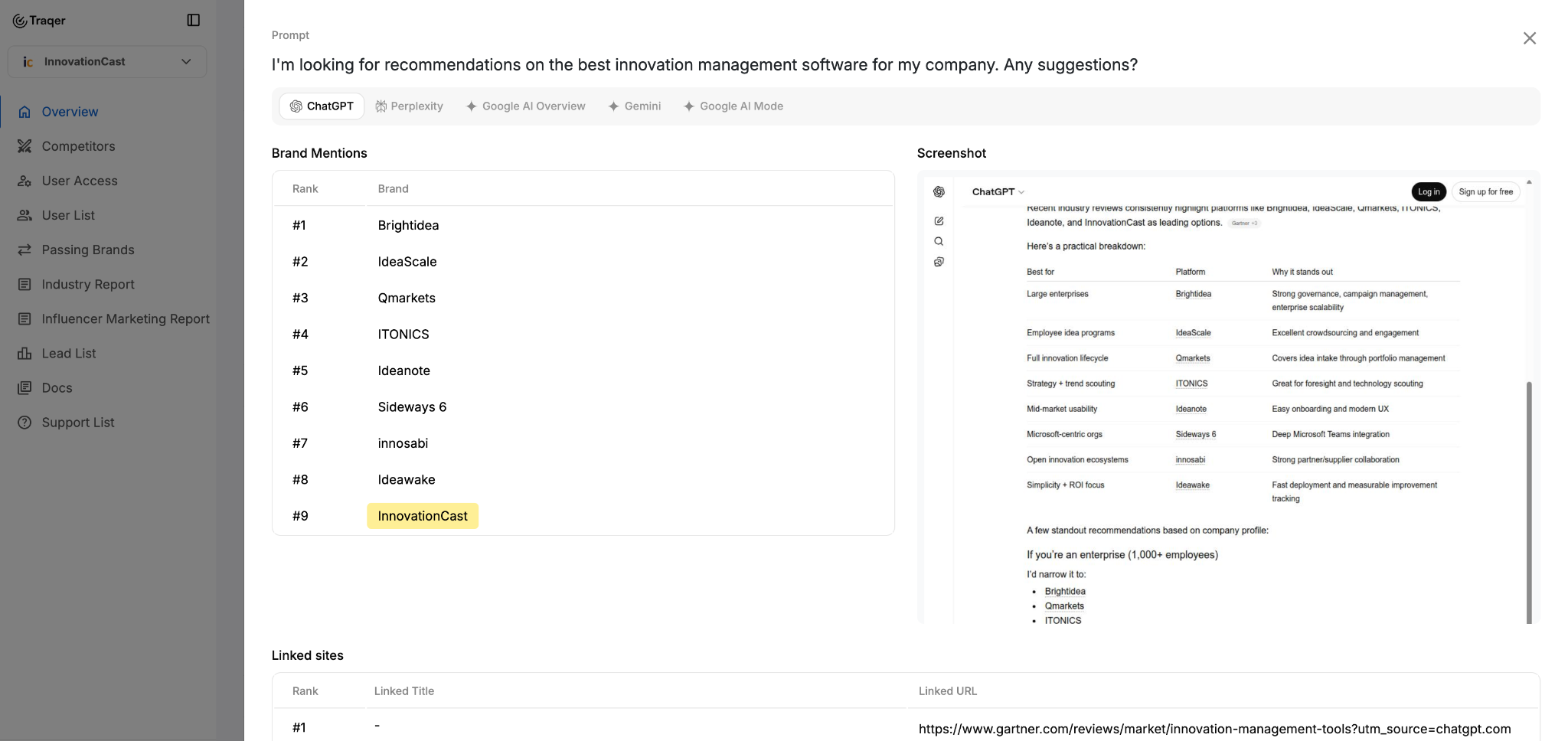Viewport: 1568px width, 741px height.
Task: Click the highlighted InnovationCast brand
Action: [423, 516]
